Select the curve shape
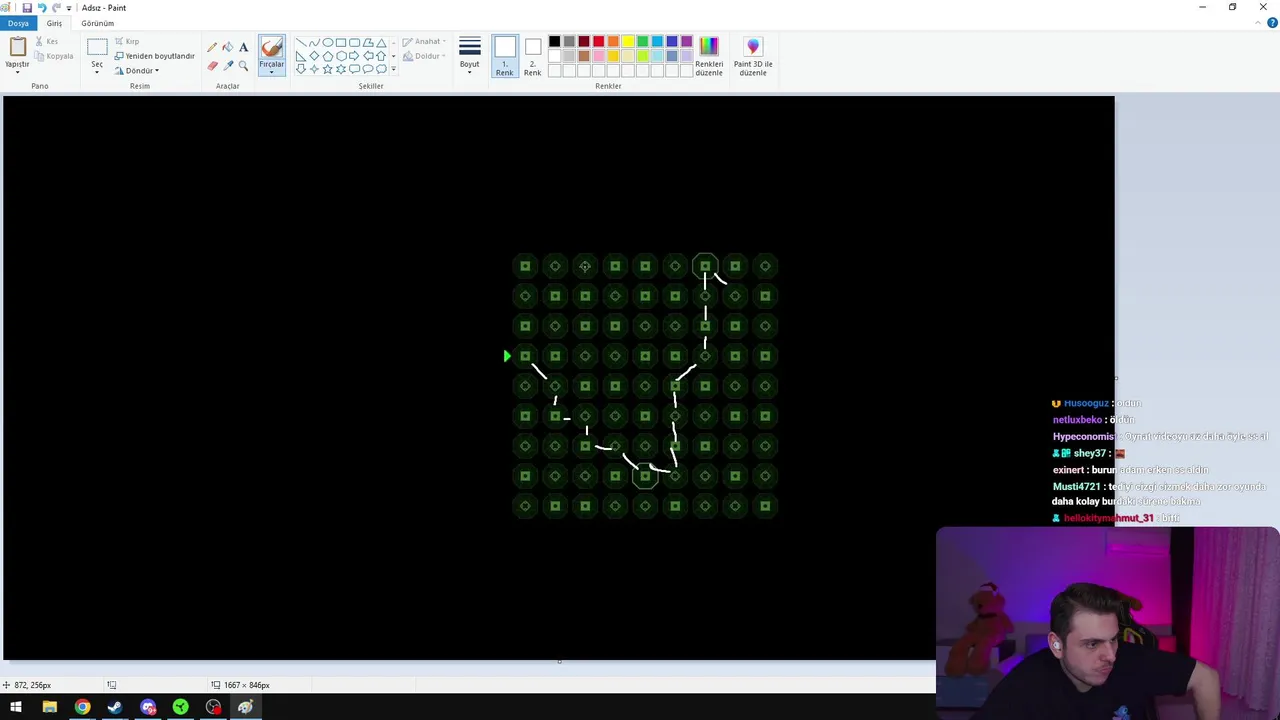The width and height of the screenshot is (1280, 720). pos(314,43)
